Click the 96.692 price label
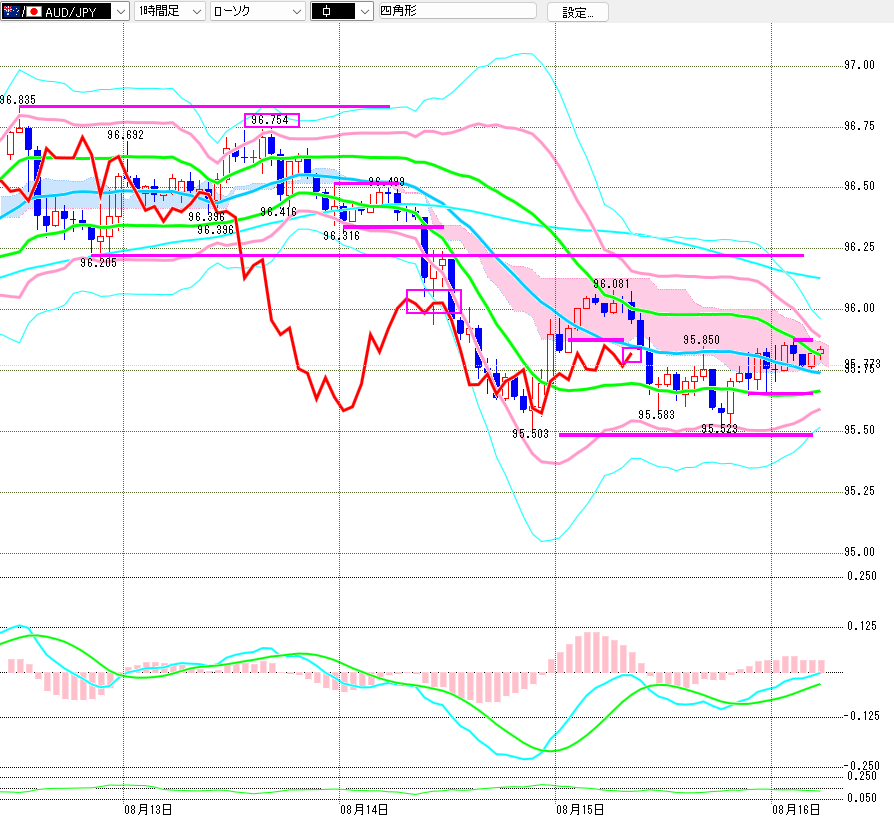Viewport: 894px width, 817px height. [x=125, y=135]
